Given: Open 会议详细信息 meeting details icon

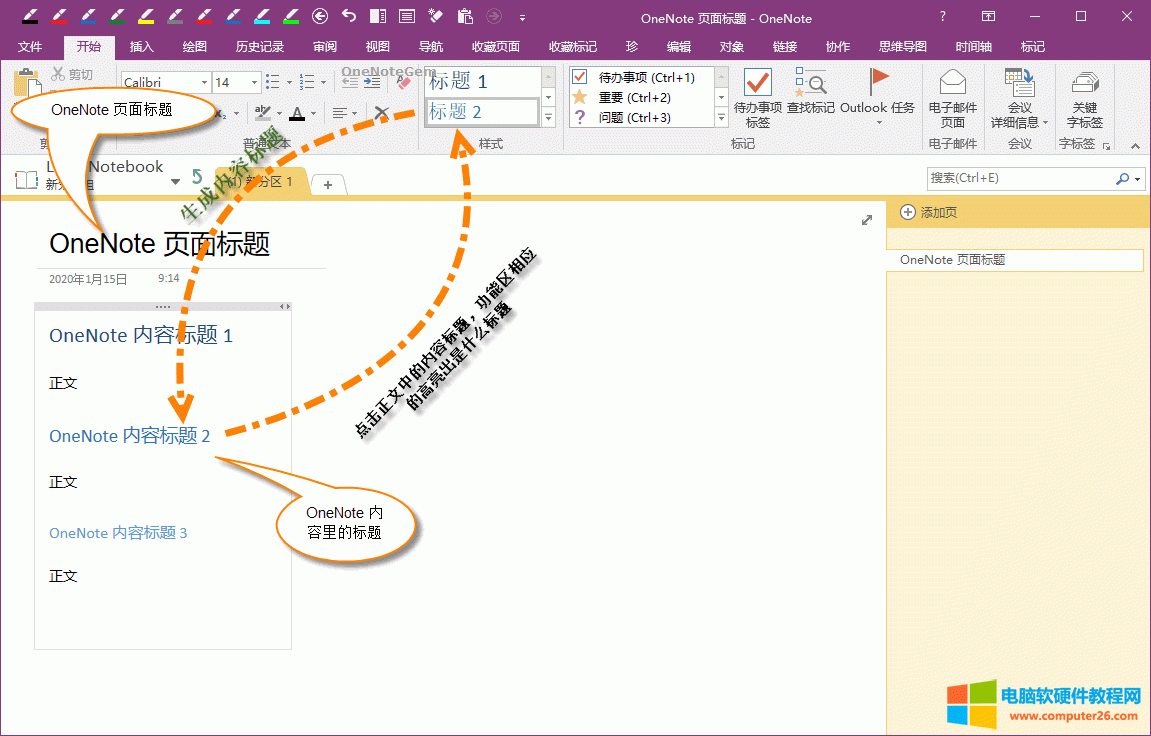Looking at the screenshot, I should click(1019, 80).
